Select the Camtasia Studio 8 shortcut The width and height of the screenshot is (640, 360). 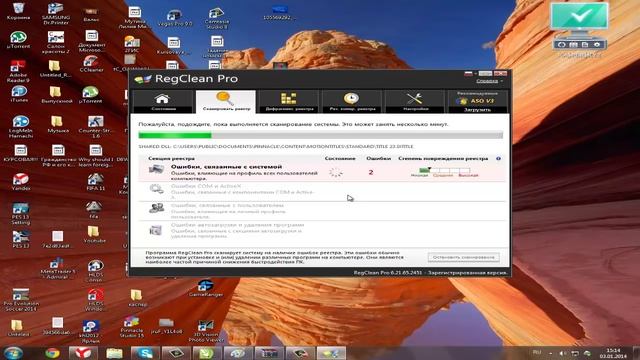point(217,18)
